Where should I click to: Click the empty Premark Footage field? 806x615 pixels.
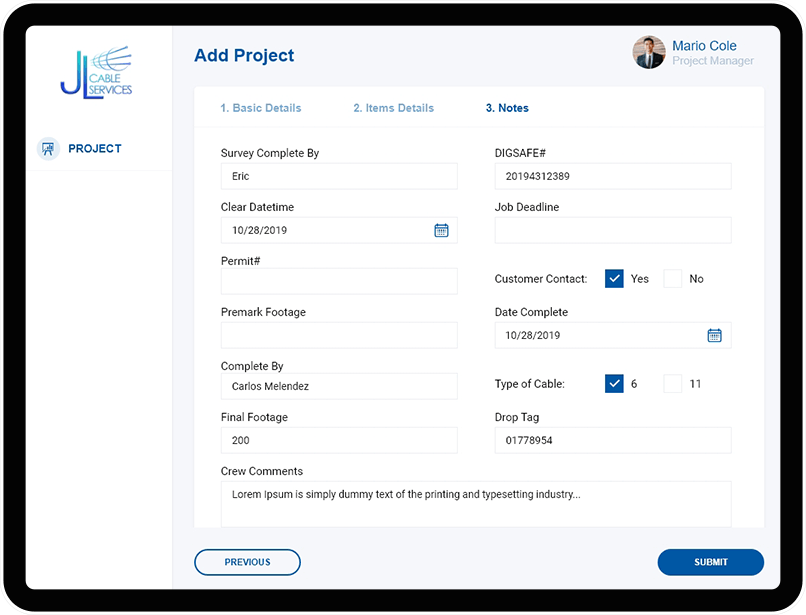[339, 335]
